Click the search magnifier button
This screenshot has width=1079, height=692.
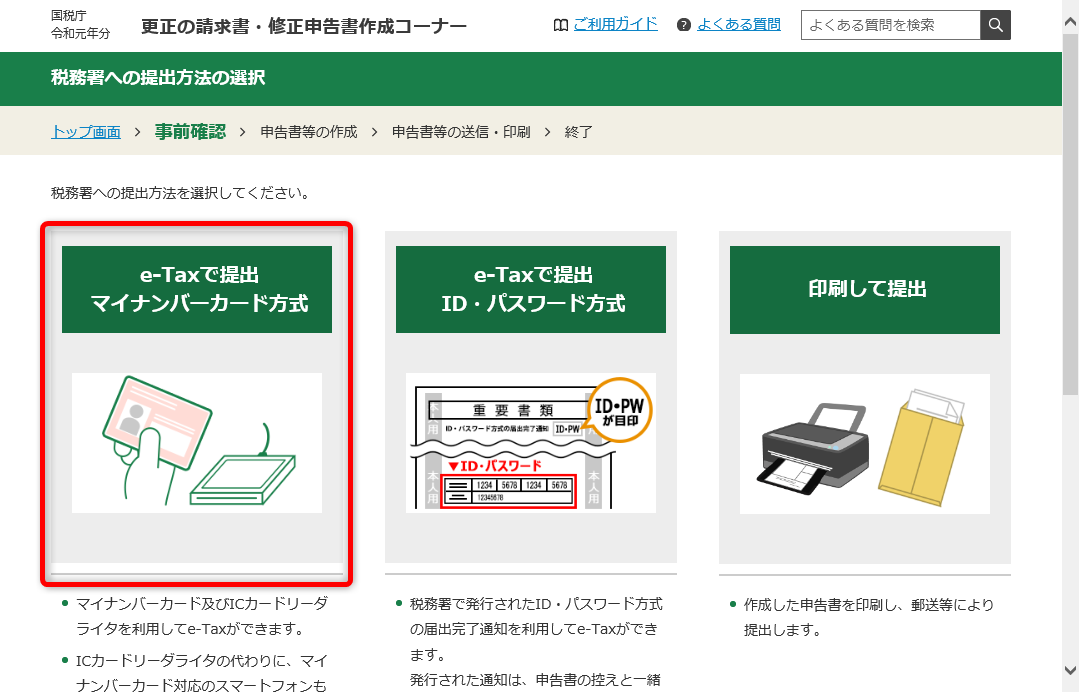995,25
